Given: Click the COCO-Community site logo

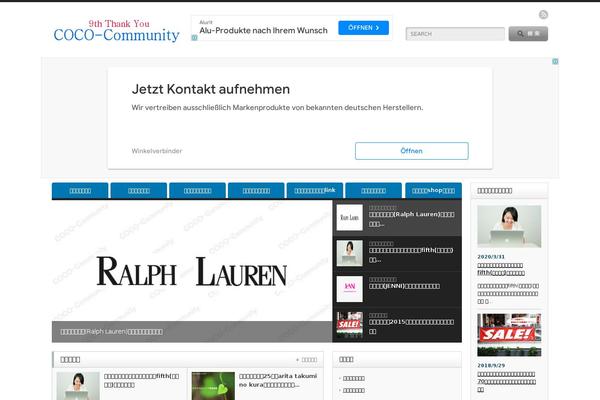Looking at the screenshot, I should coord(116,31).
